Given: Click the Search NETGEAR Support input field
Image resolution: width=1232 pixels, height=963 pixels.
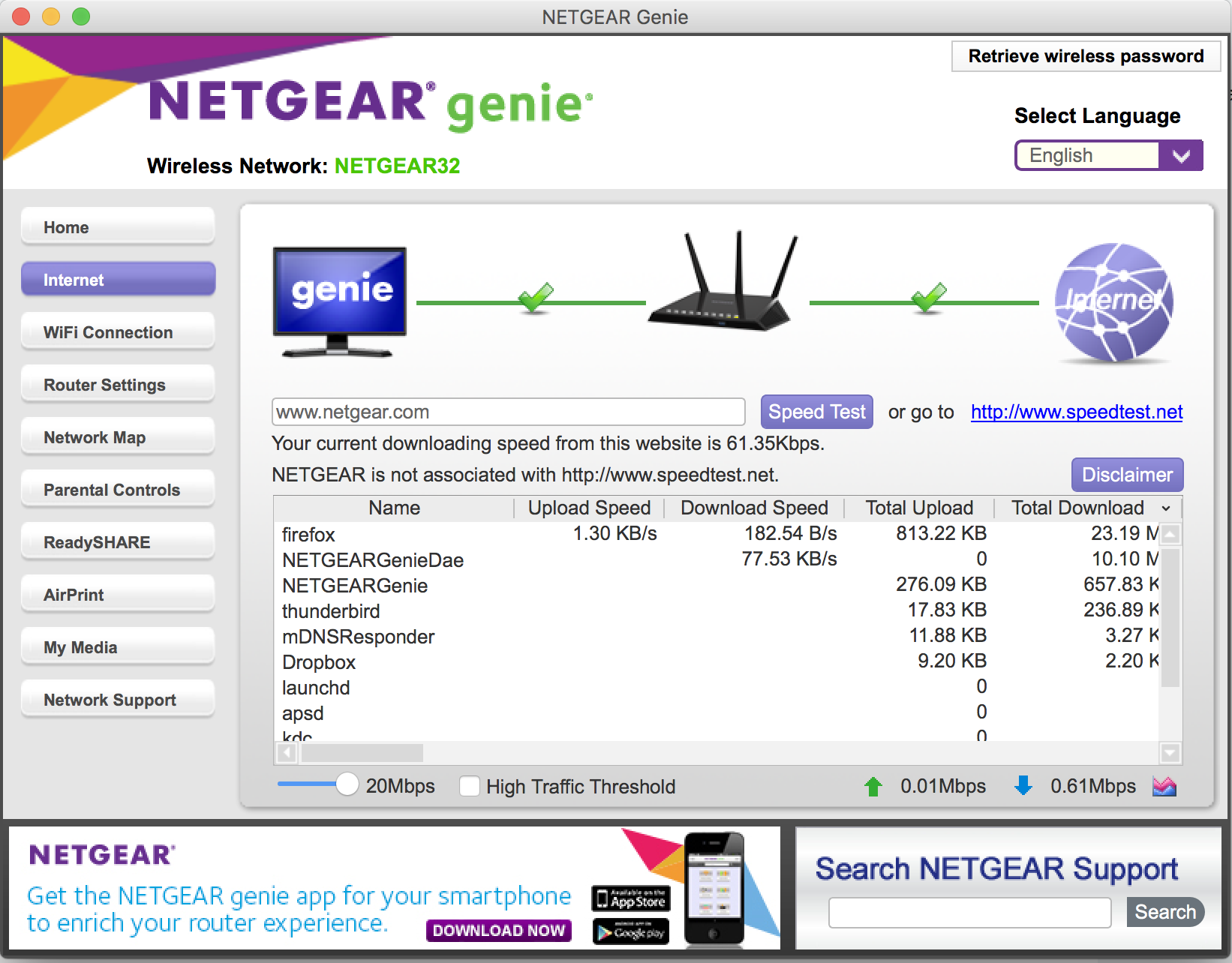Looking at the screenshot, I should (969, 913).
